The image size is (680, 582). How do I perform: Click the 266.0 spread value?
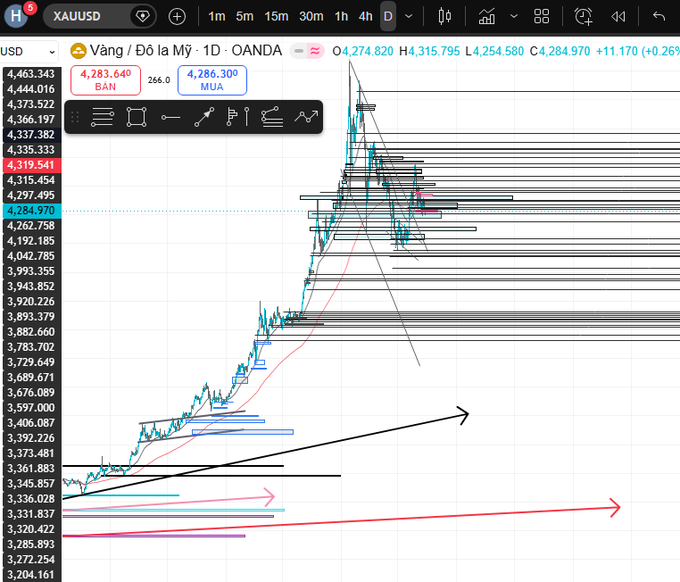(x=159, y=80)
